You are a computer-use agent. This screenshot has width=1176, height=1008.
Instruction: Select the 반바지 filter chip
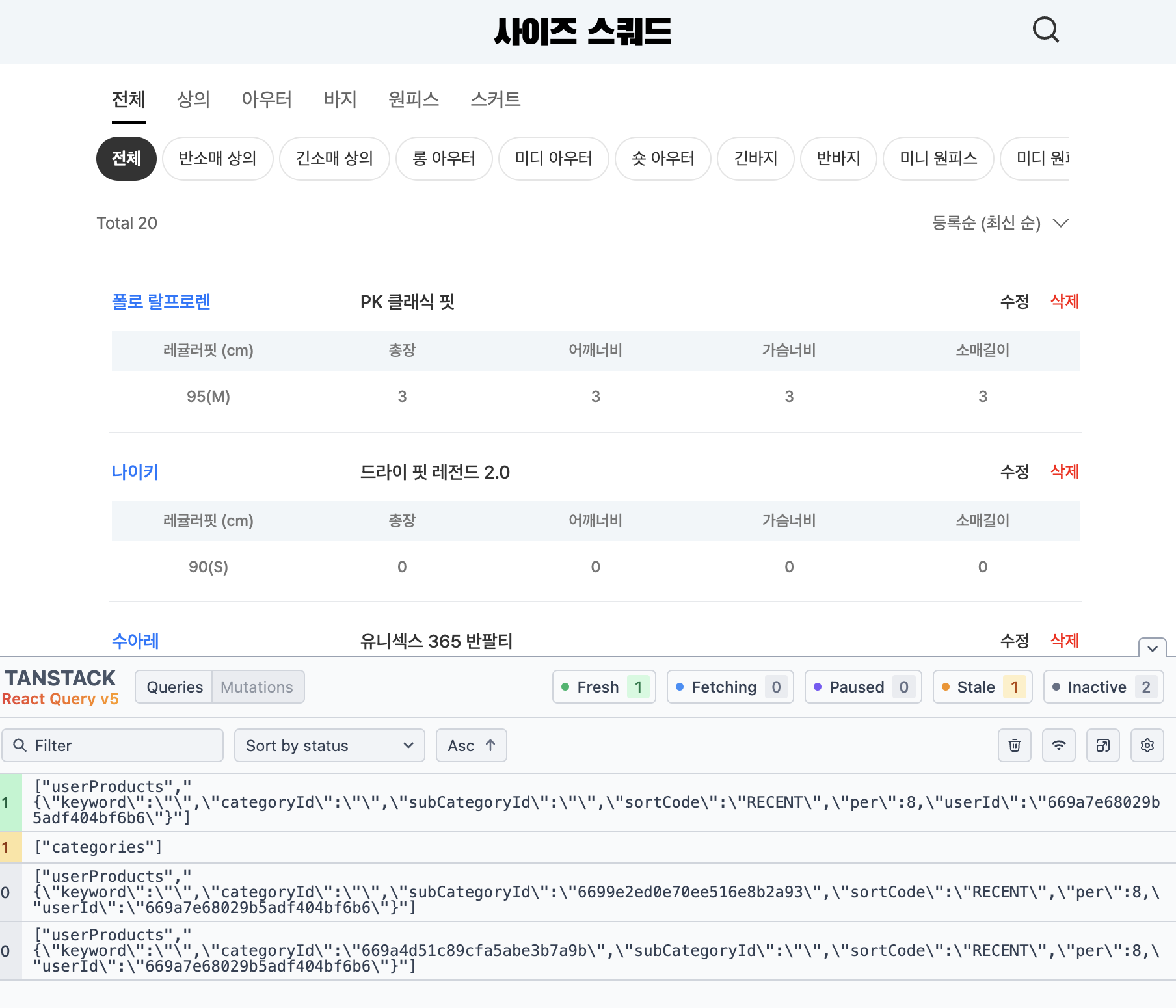pos(838,158)
